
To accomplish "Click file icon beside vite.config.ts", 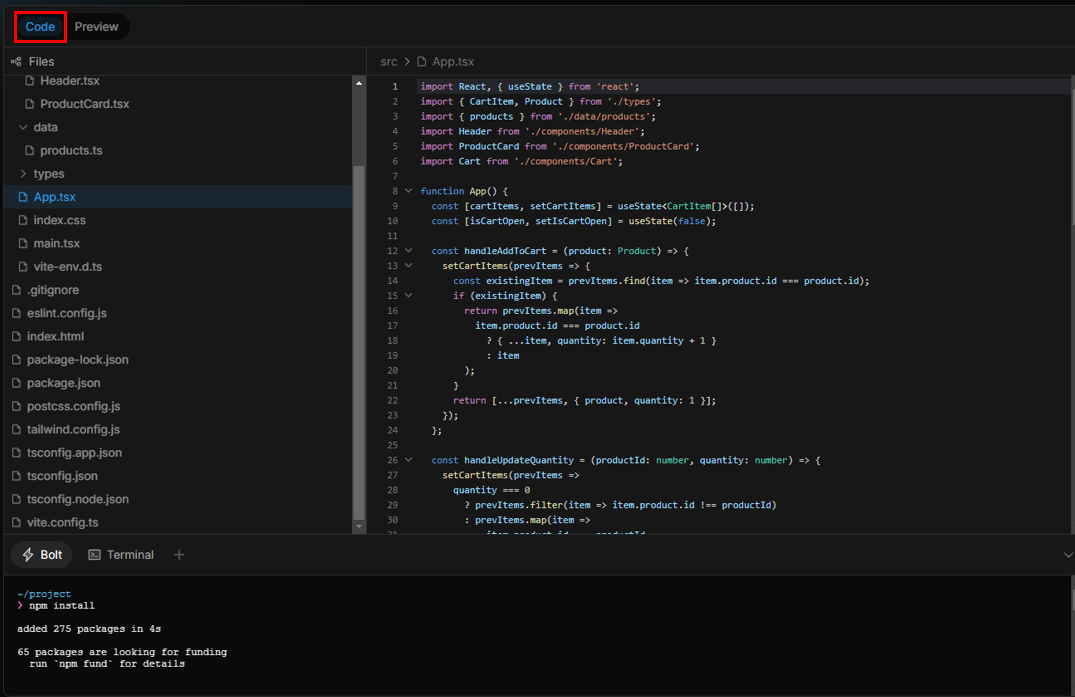I will point(16,522).
